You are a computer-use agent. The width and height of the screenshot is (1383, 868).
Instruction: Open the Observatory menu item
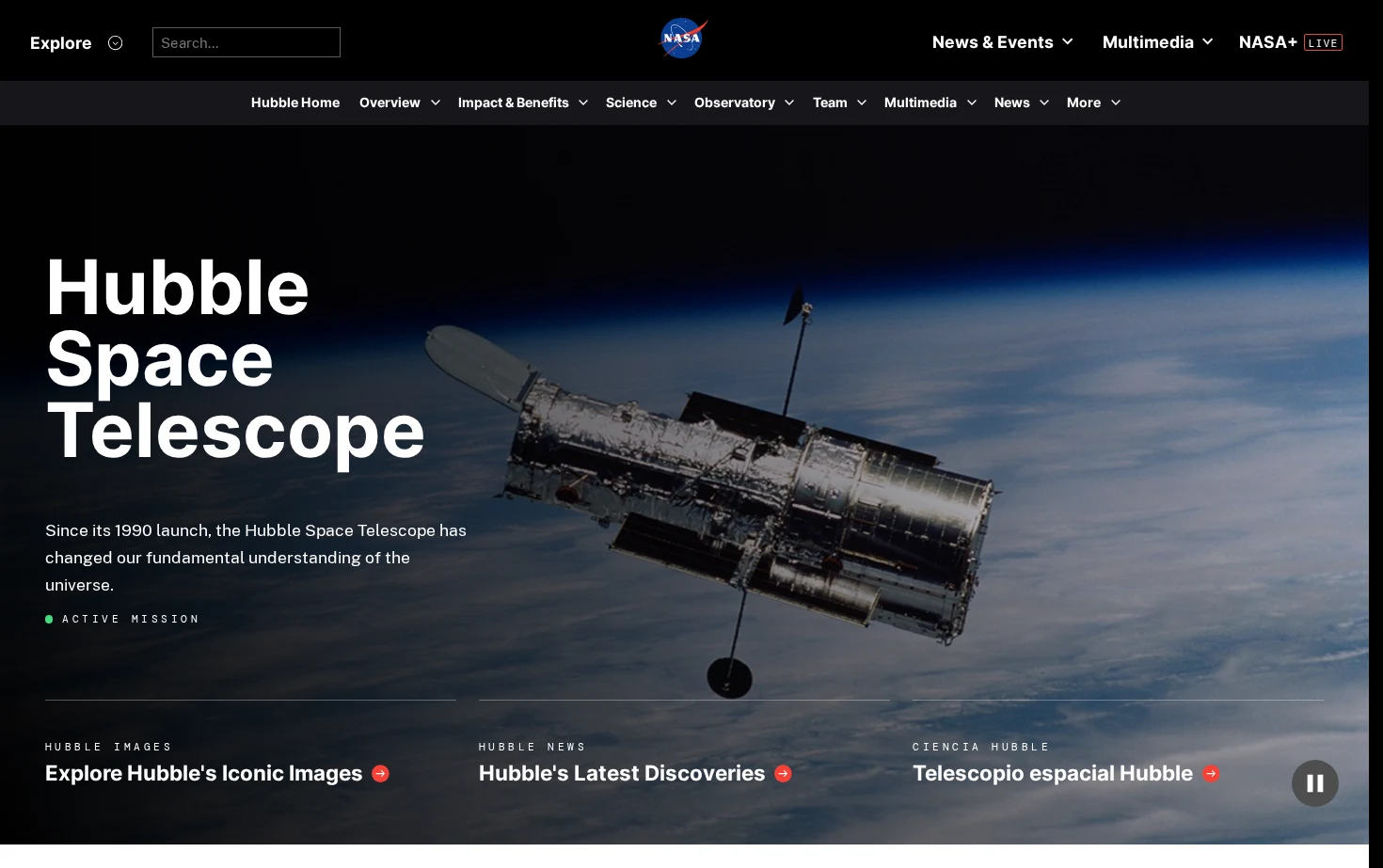pos(735,103)
